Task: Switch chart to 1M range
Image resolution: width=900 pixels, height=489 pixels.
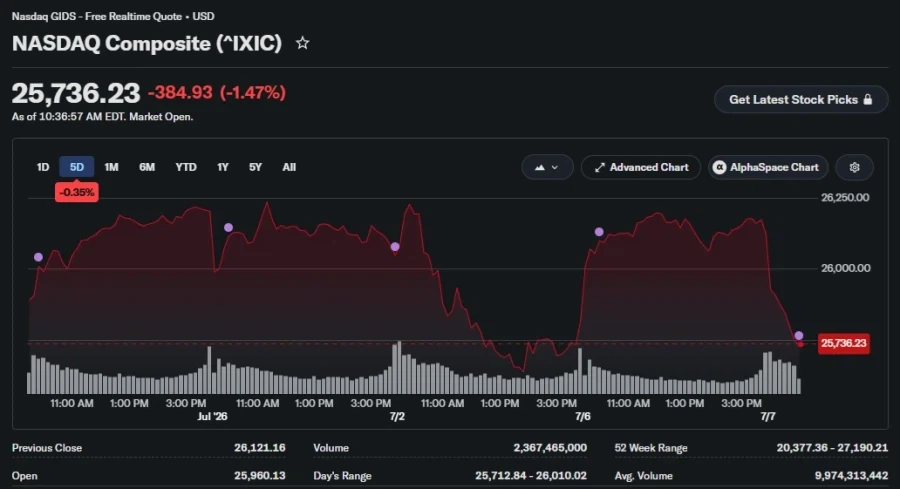Action: pyautogui.click(x=111, y=167)
